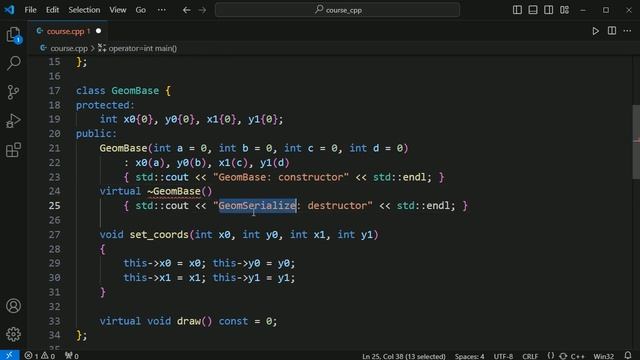The width and height of the screenshot is (640, 360).
Task: Click the course_cpp command center search box
Action: click(x=338, y=10)
